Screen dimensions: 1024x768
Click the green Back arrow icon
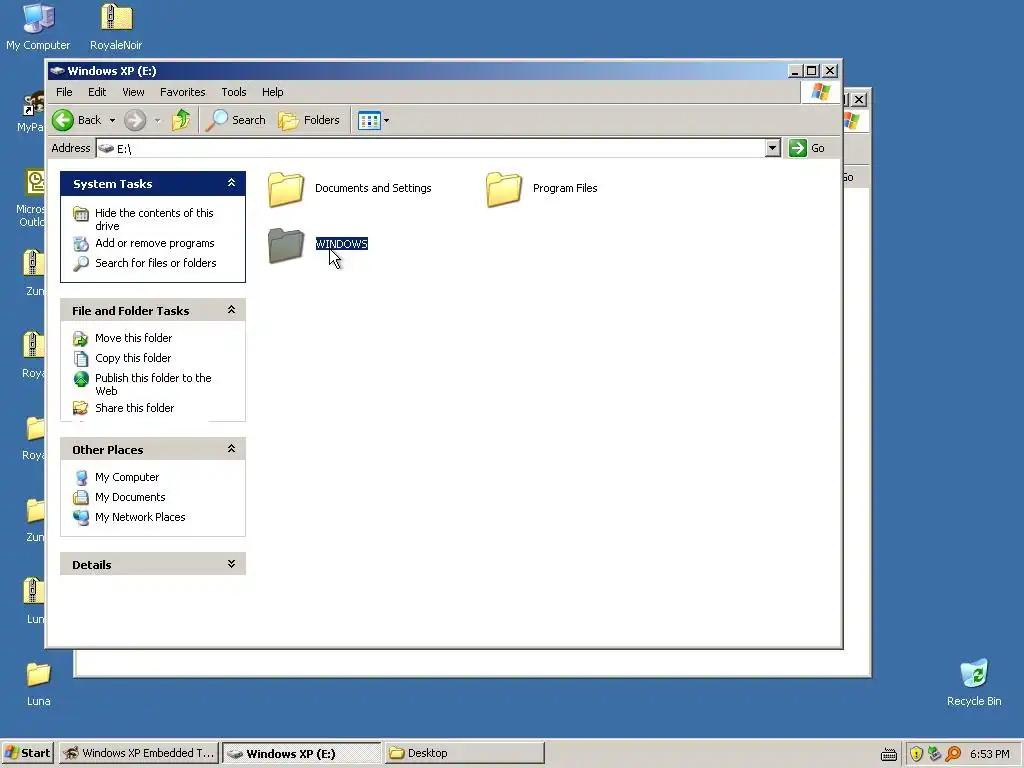click(63, 120)
